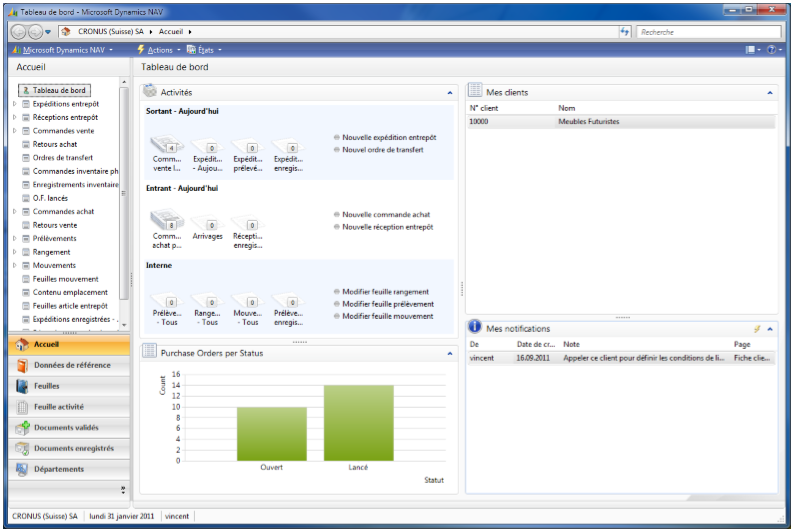Click Modifier feuille prélèvement link

(x=388, y=304)
